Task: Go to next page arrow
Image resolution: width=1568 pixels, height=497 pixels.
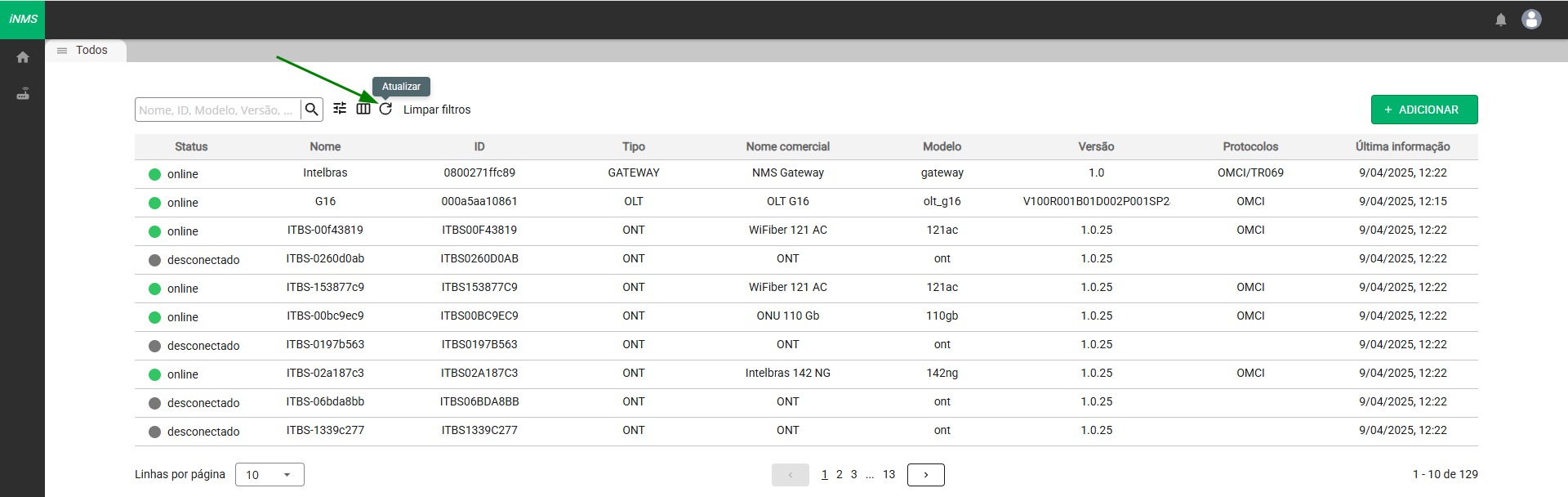Action: point(925,475)
